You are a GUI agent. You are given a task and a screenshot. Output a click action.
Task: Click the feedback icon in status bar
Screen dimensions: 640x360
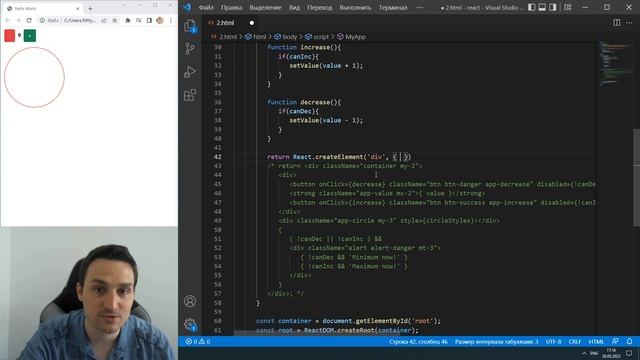click(x=615, y=342)
